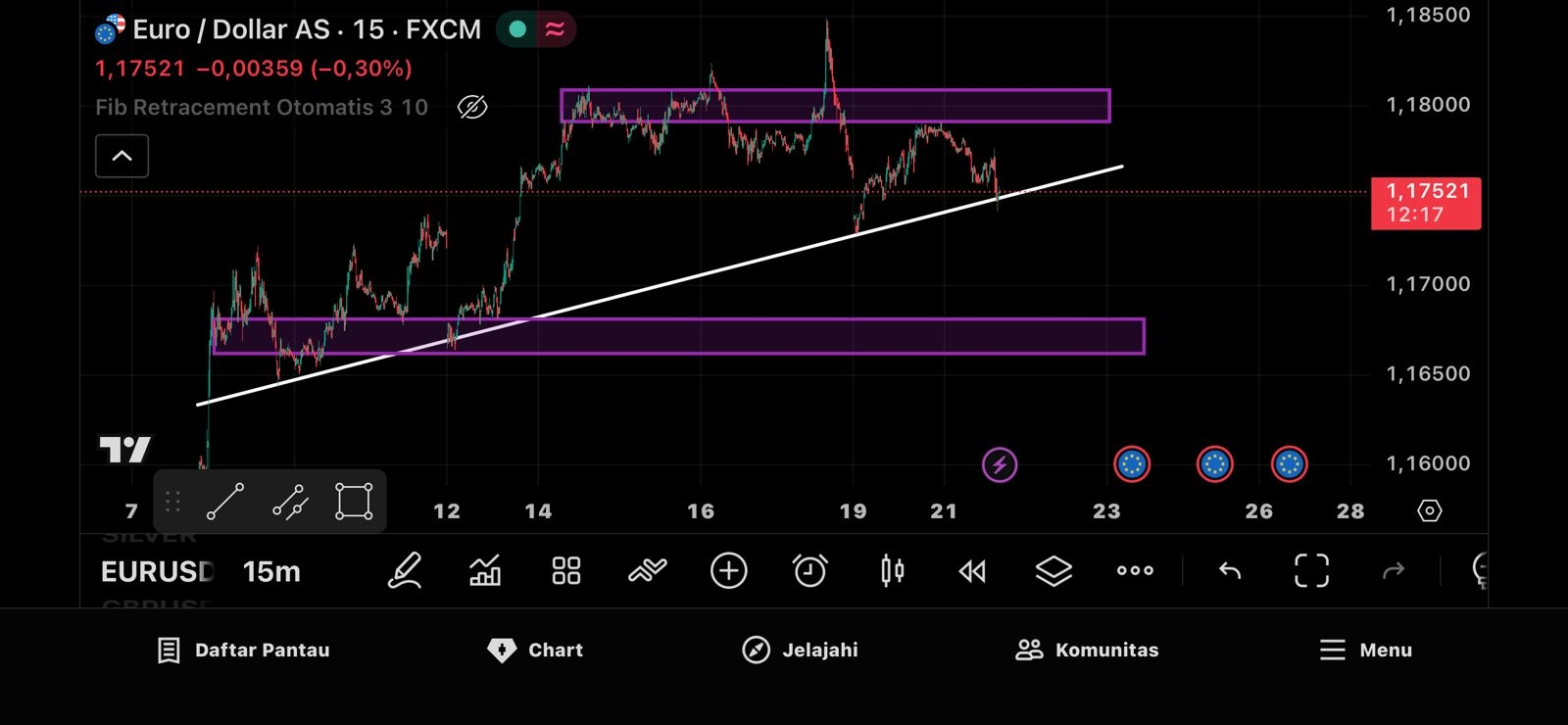Start bar replay with rewind icon

(972, 571)
